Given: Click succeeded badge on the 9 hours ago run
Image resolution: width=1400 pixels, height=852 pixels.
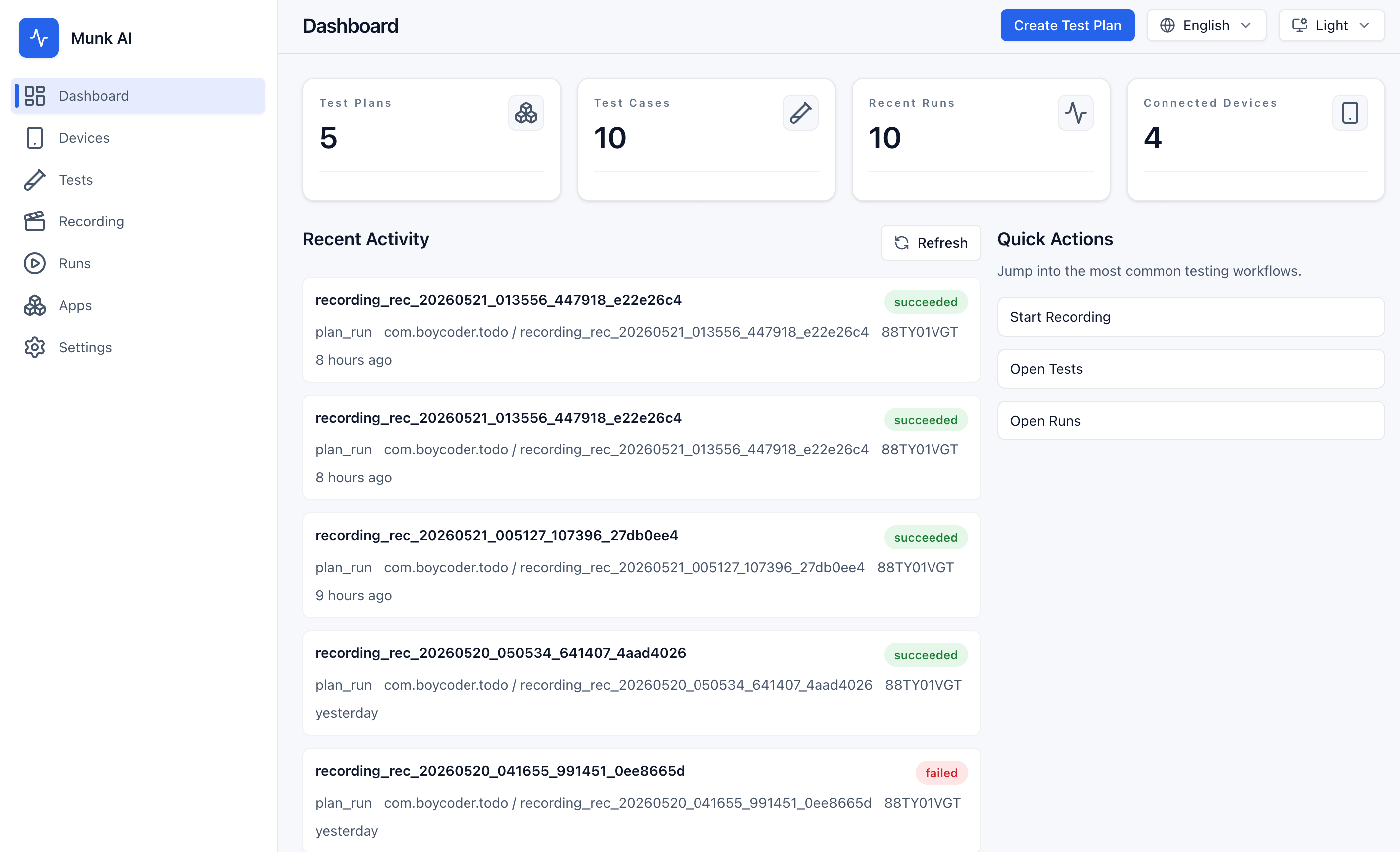Looking at the screenshot, I should 926,537.
